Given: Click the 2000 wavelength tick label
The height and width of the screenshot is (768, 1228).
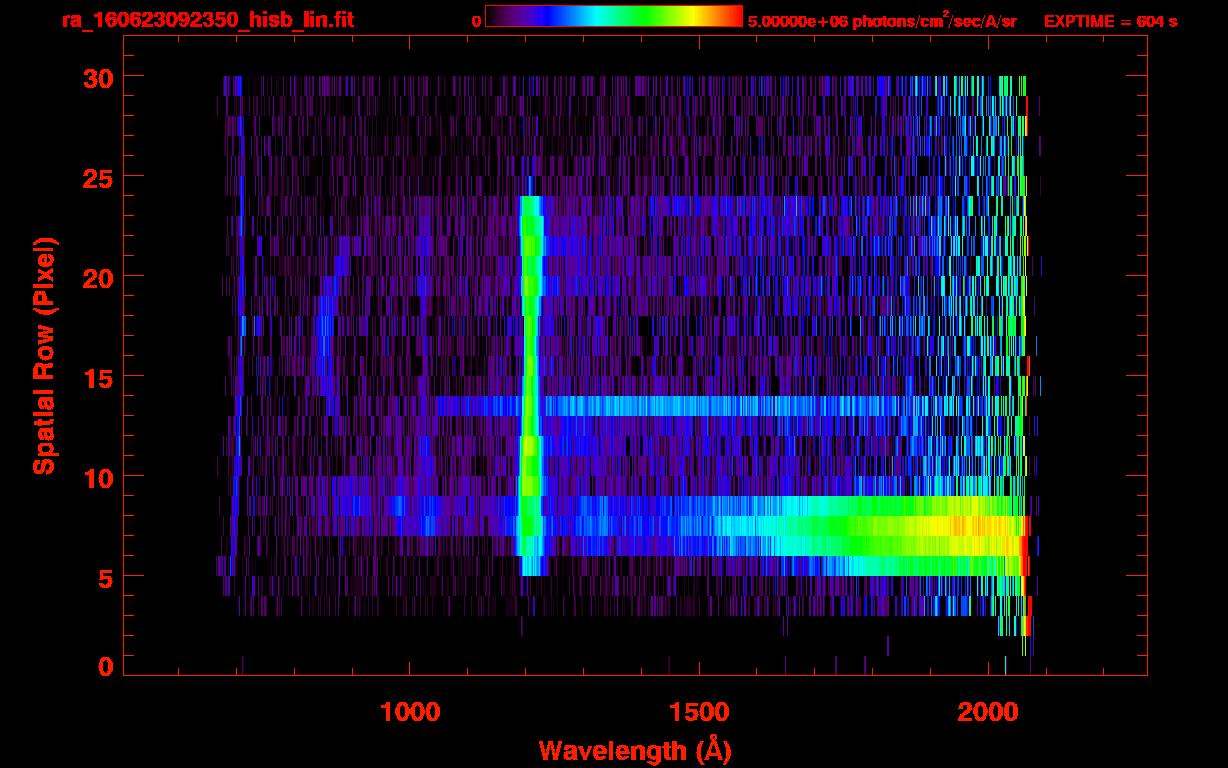Looking at the screenshot, I should tap(988, 712).
